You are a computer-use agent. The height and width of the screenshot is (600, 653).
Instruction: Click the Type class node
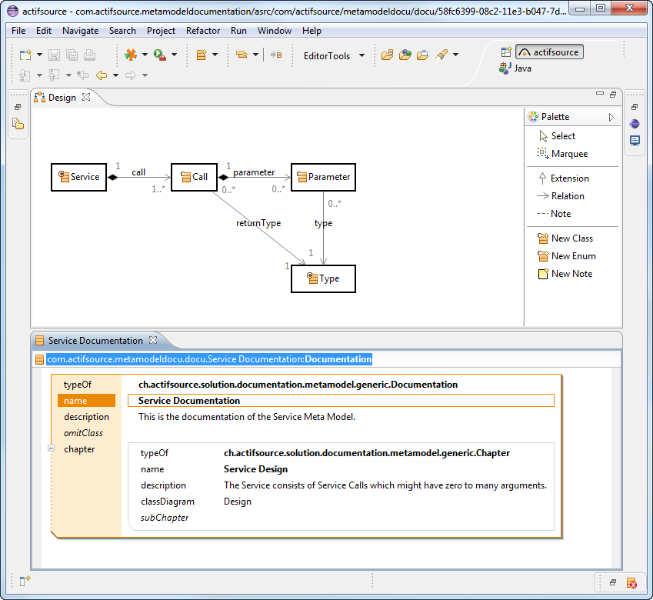323,279
